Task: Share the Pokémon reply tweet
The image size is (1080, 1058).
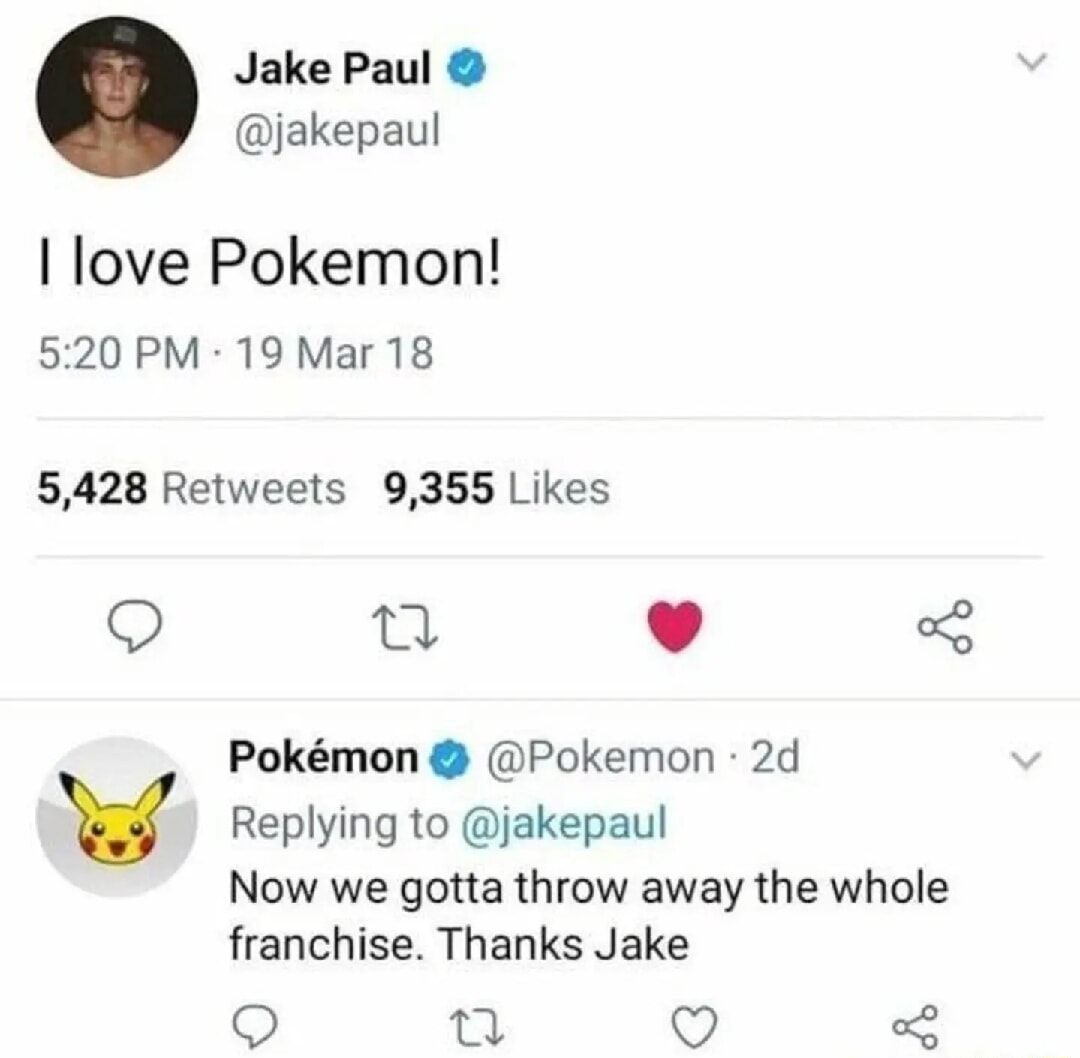Action: (912, 1024)
